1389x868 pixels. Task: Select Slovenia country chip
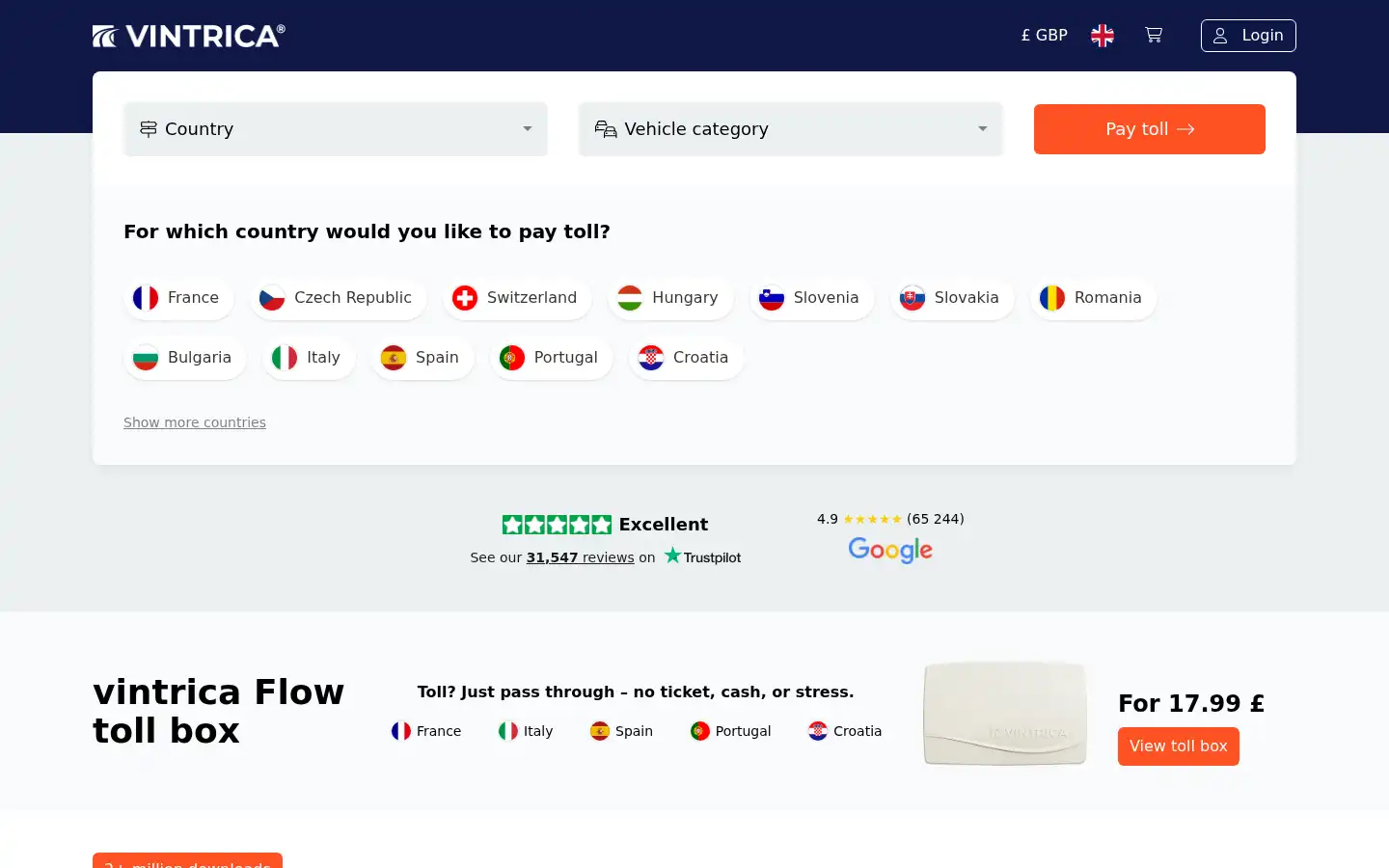point(812,298)
